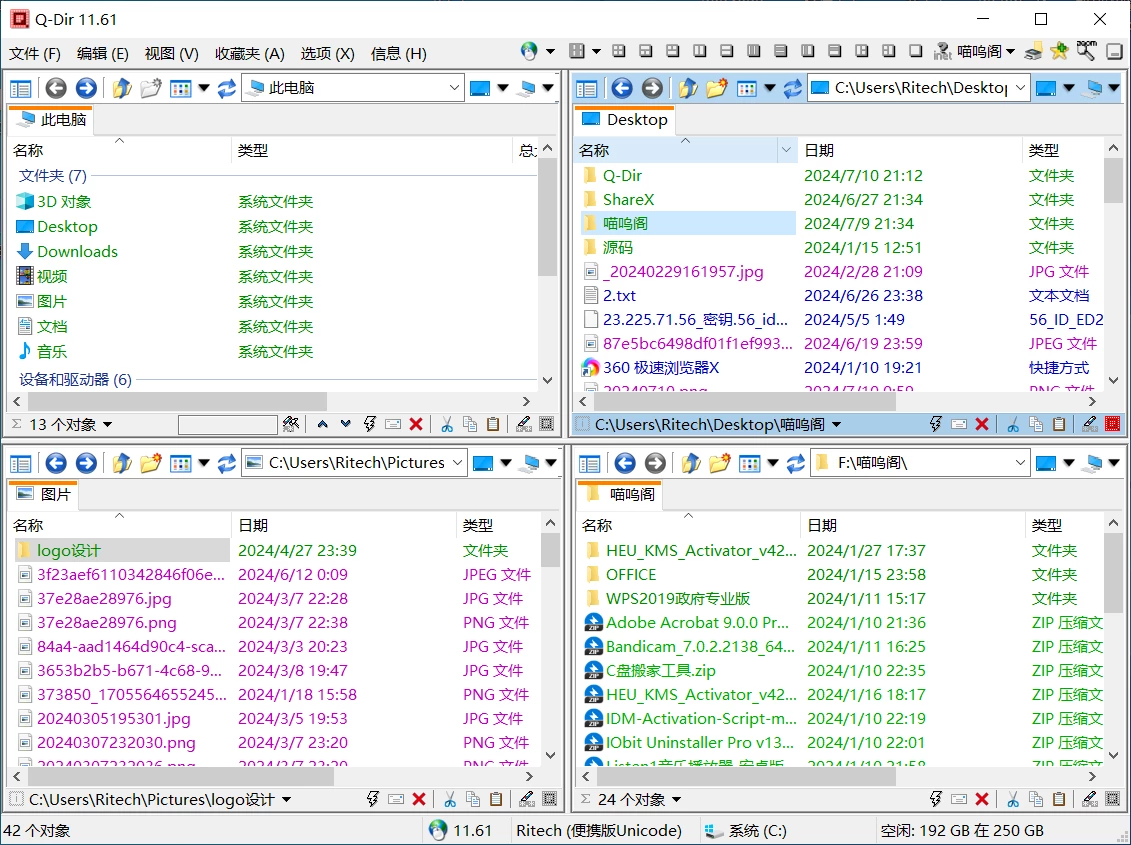
Task: Cut with the scissors in the Desktop pane status bar
Action: coord(1013,424)
